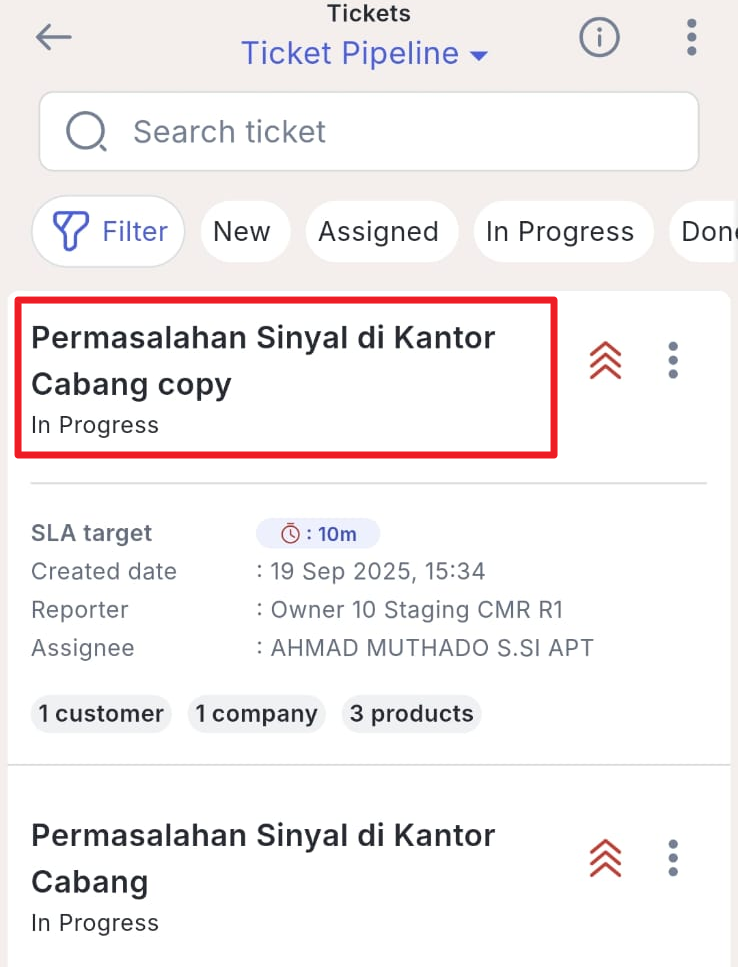Open the header three-dot overflow menu
Viewport: 738px width, 967px height.
pyautogui.click(x=691, y=38)
